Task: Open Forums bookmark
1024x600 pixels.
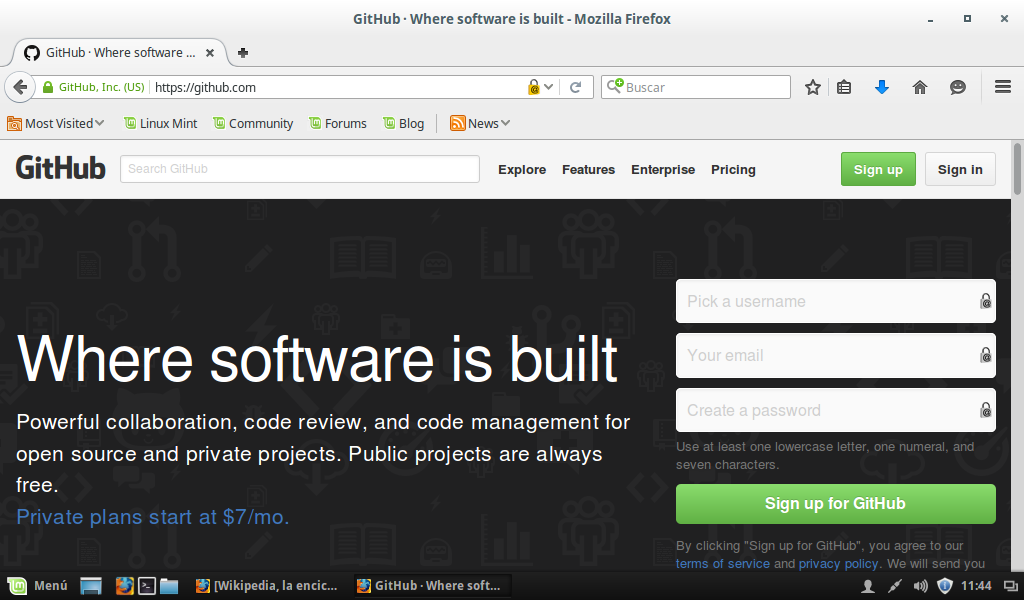Action: [x=338, y=123]
